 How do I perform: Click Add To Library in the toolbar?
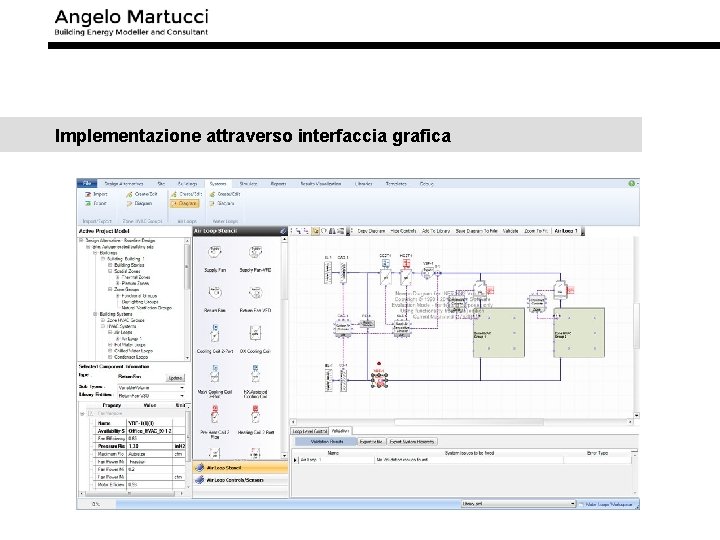(x=436, y=231)
